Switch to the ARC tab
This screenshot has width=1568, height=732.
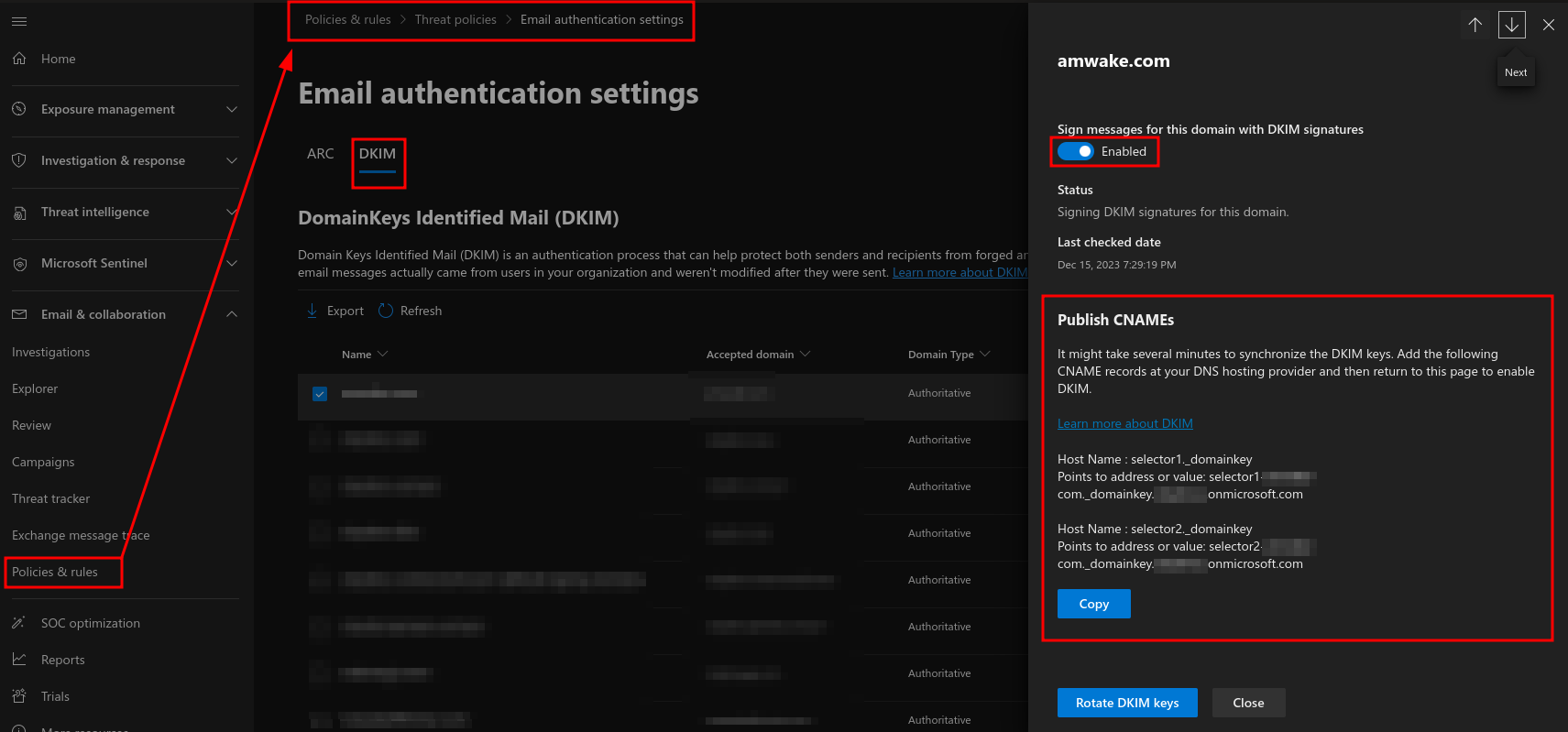(321, 154)
